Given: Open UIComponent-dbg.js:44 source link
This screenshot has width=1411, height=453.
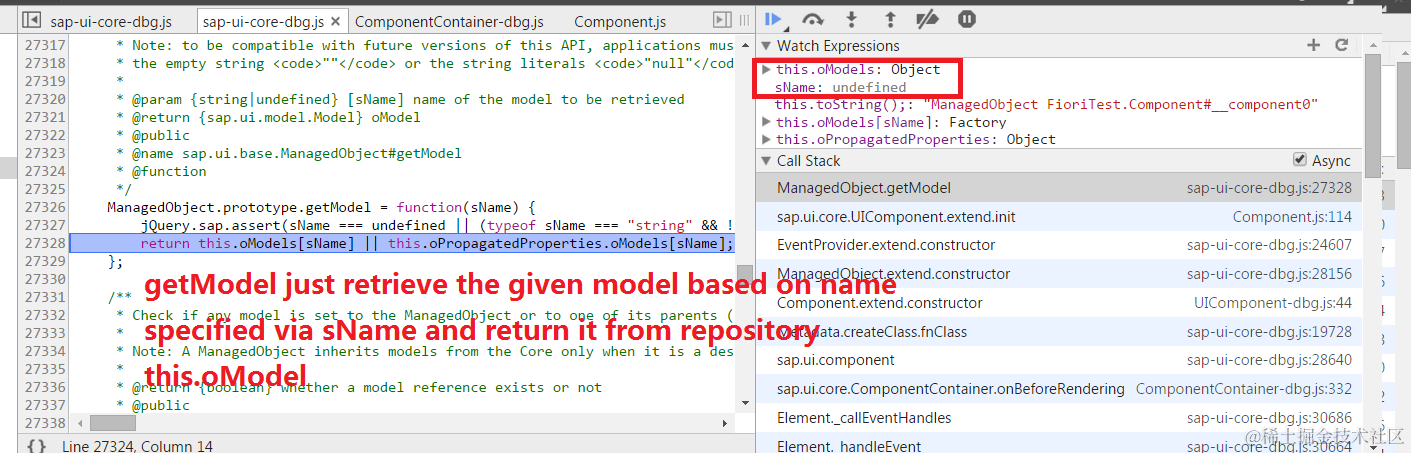Looking at the screenshot, I should (x=1273, y=303).
